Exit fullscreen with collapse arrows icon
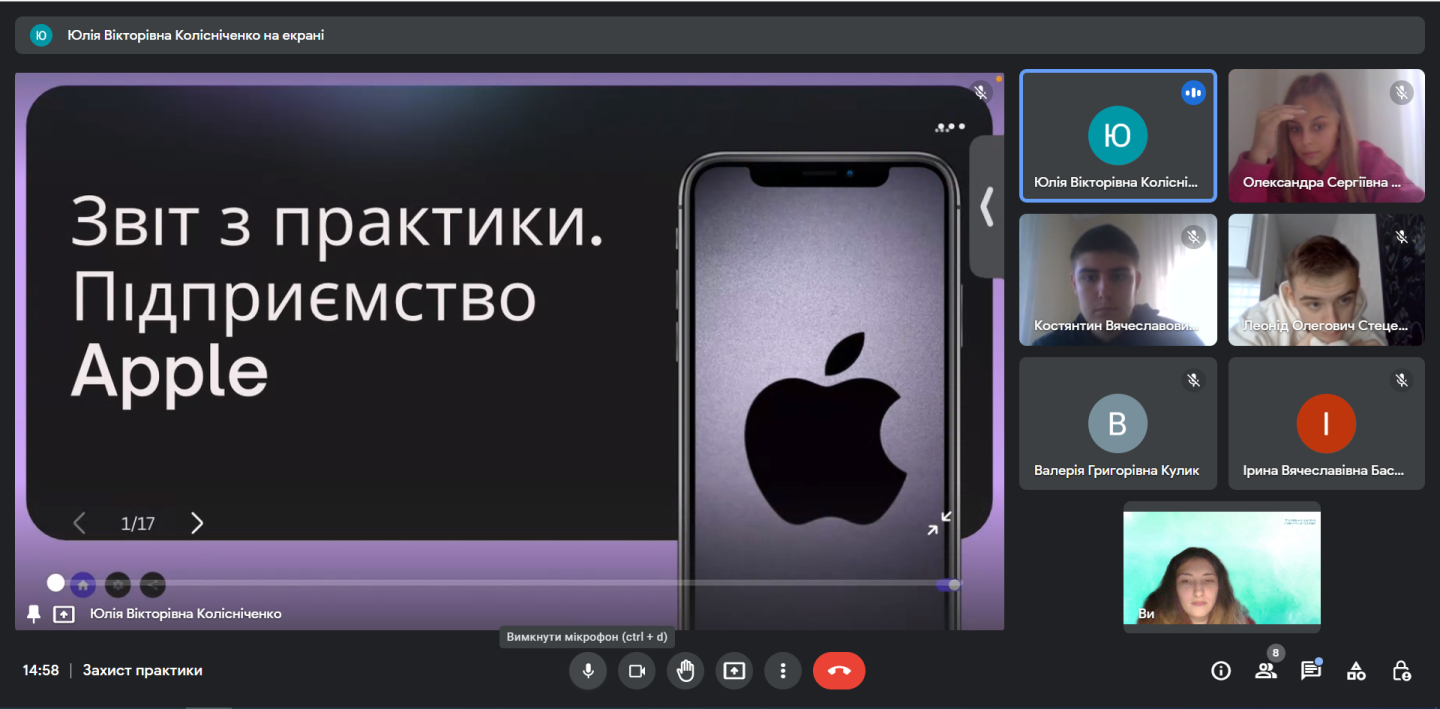 tap(939, 523)
